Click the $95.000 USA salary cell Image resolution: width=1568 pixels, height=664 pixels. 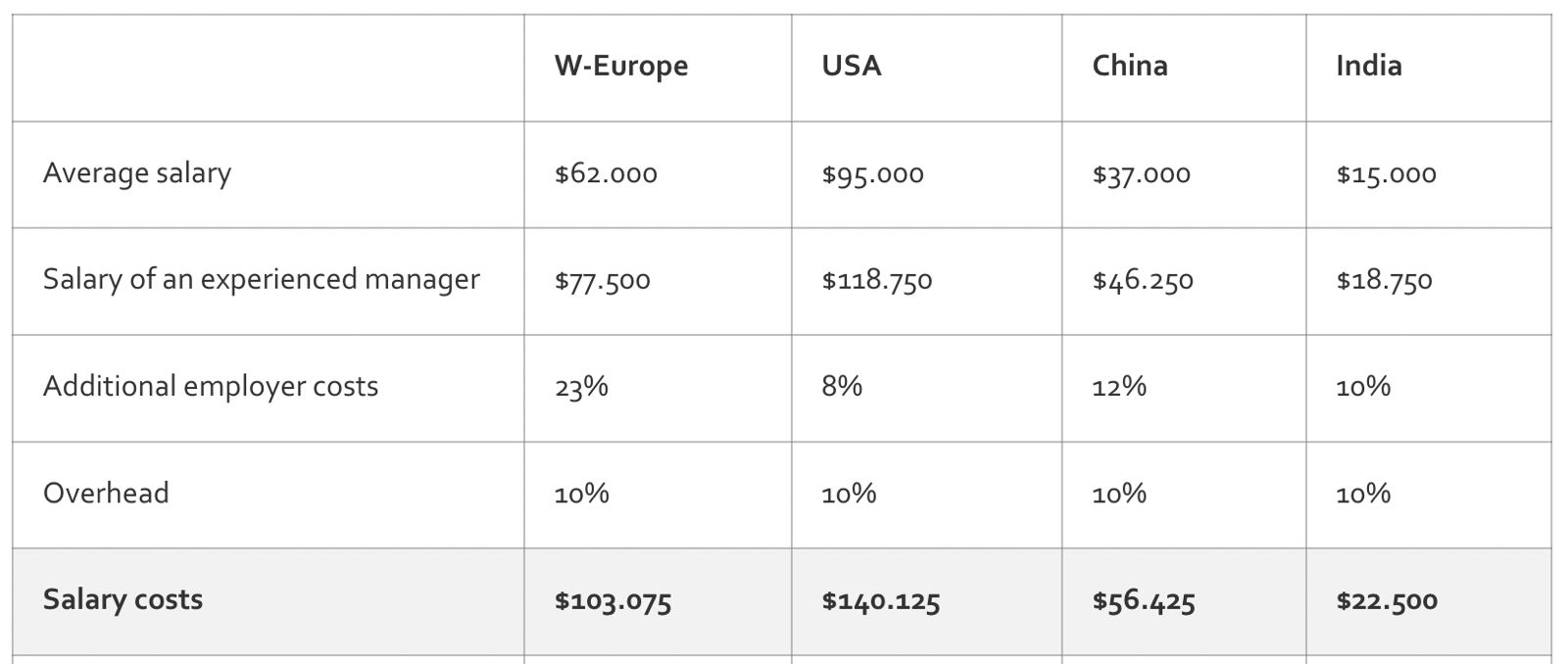[872, 174]
